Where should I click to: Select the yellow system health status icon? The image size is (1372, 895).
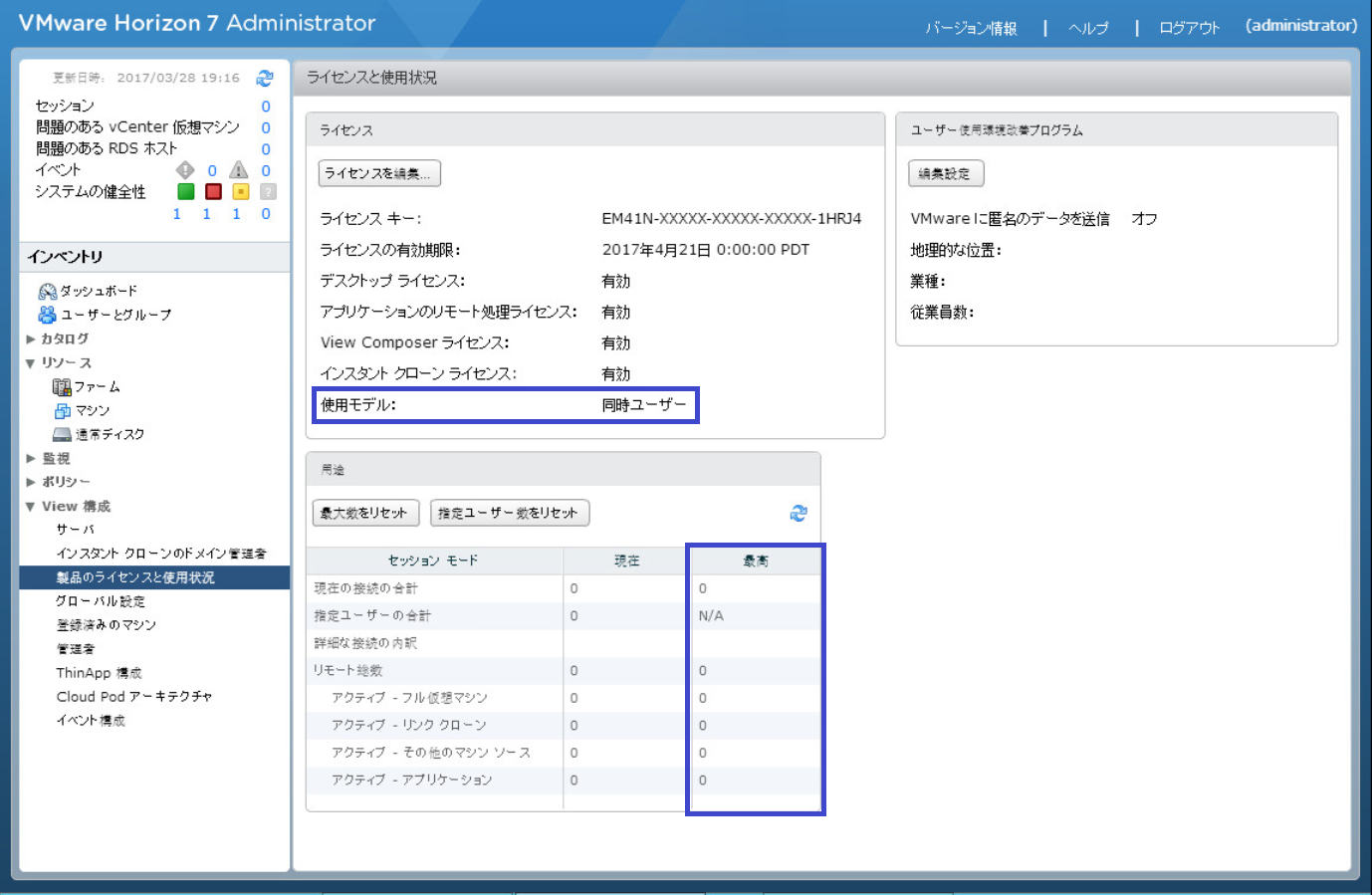pos(241,191)
